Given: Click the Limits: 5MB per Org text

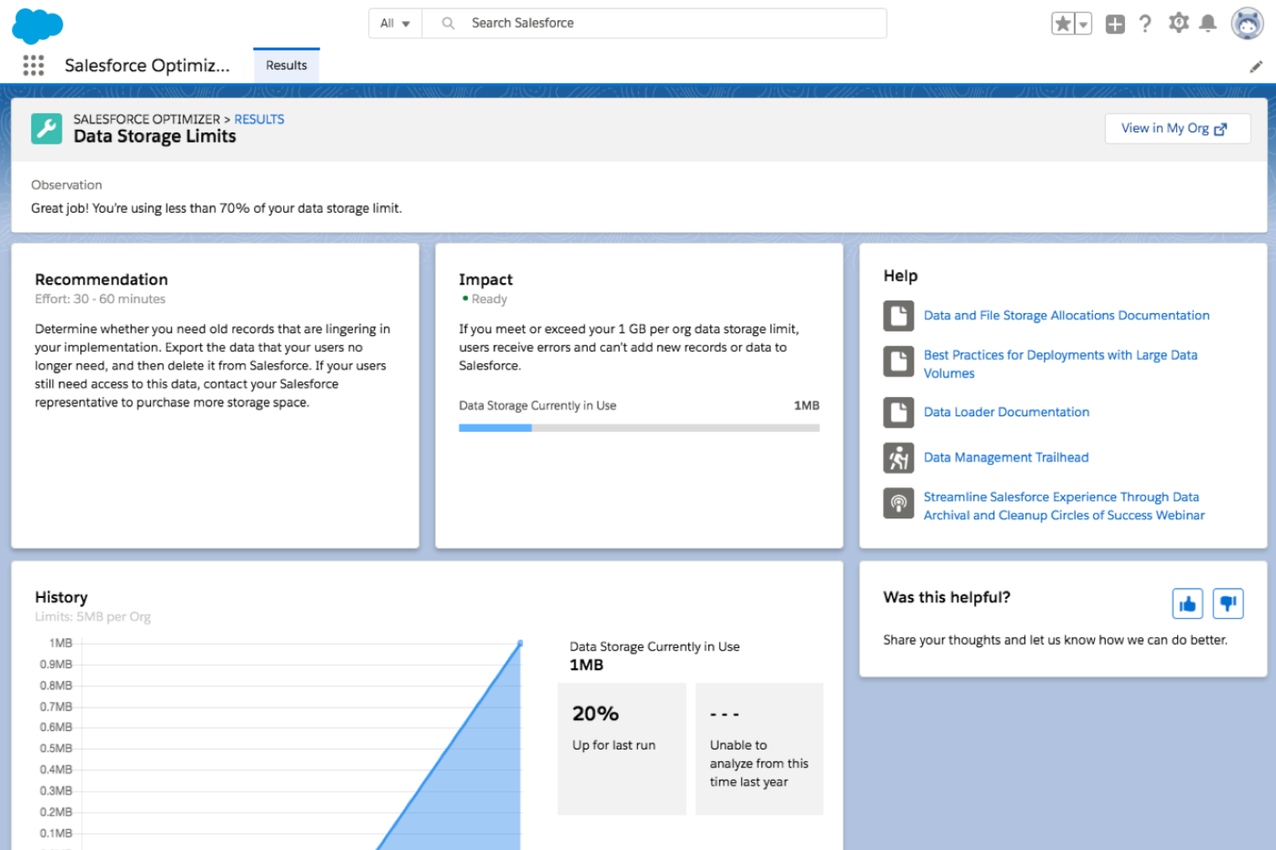Looking at the screenshot, I should (x=93, y=617).
